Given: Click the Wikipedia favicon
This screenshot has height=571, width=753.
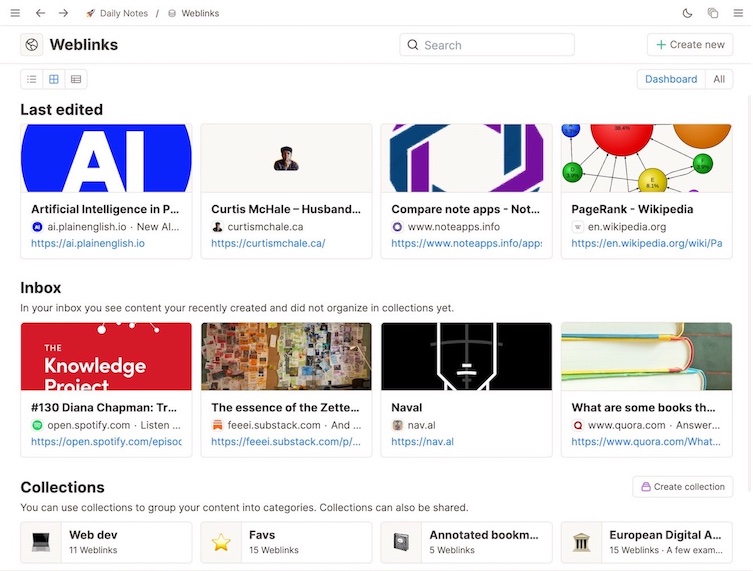Looking at the screenshot, I should click(577, 227).
